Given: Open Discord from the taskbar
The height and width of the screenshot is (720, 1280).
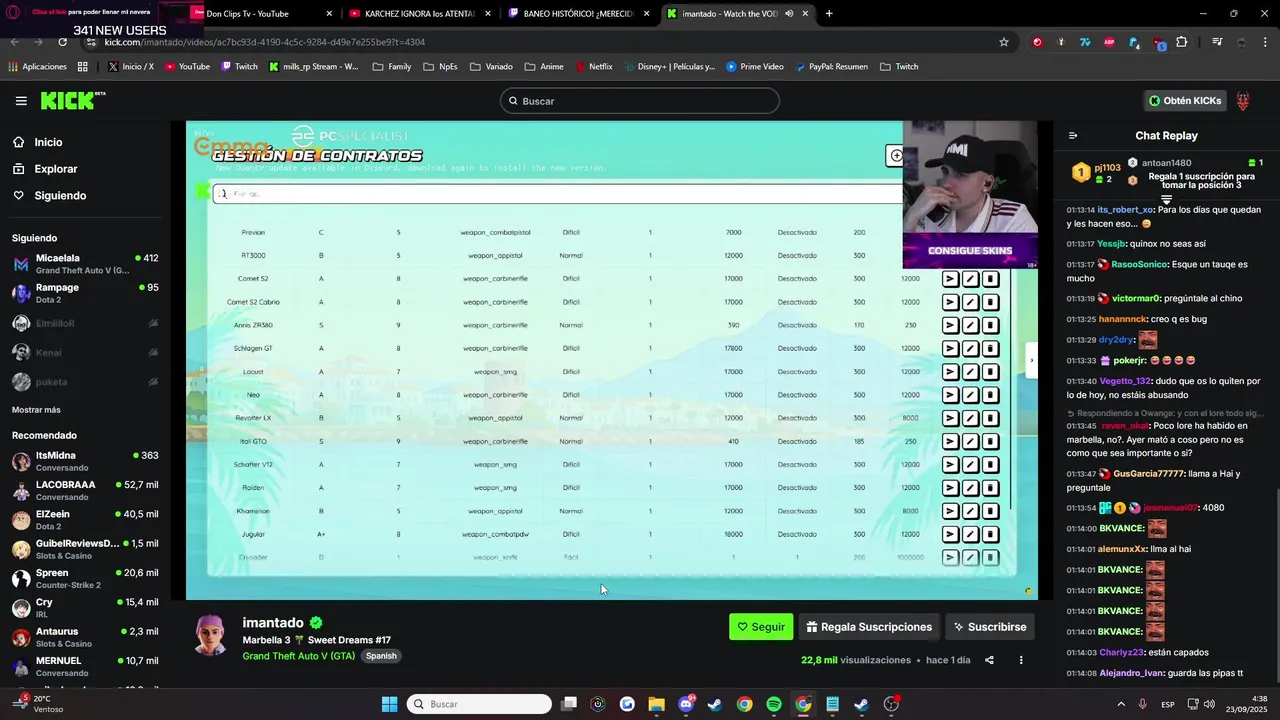Looking at the screenshot, I should pos(686,704).
